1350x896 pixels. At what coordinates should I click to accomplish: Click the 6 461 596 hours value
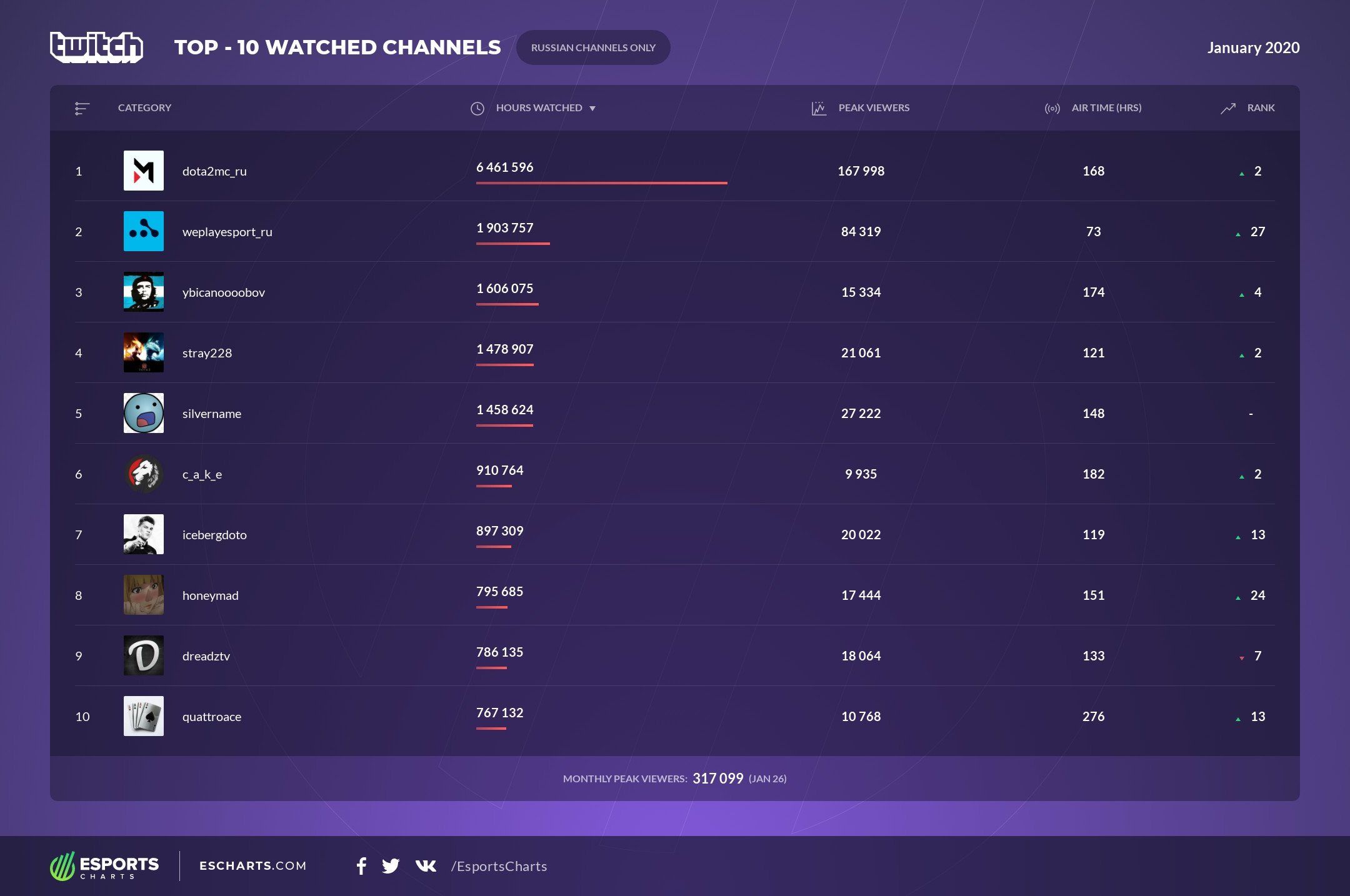505,167
